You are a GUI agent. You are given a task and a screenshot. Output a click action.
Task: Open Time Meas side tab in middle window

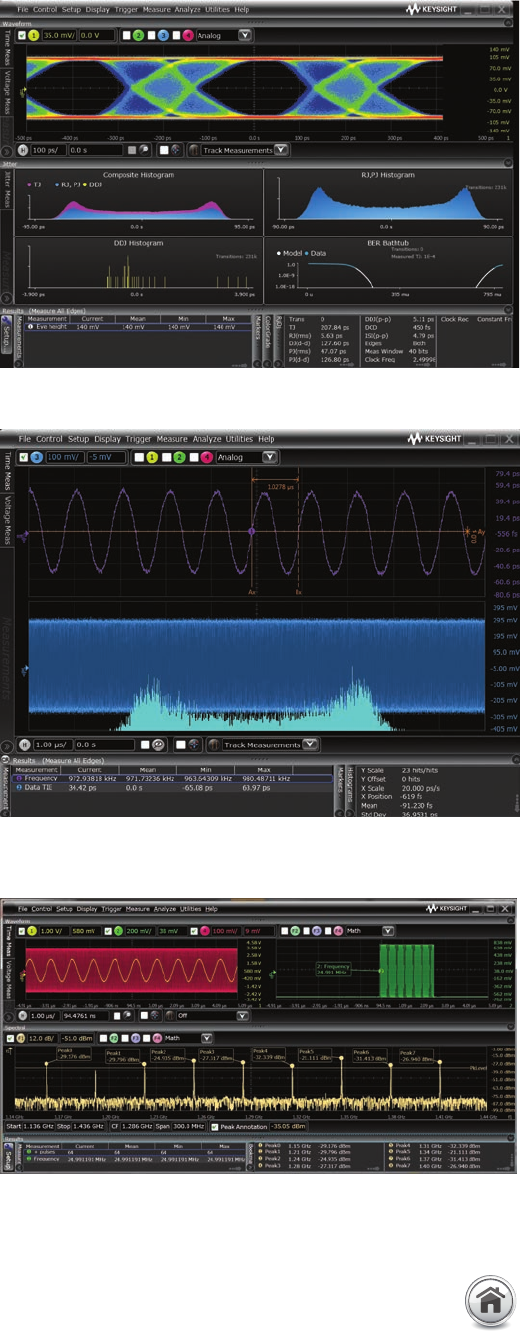click(x=8, y=471)
